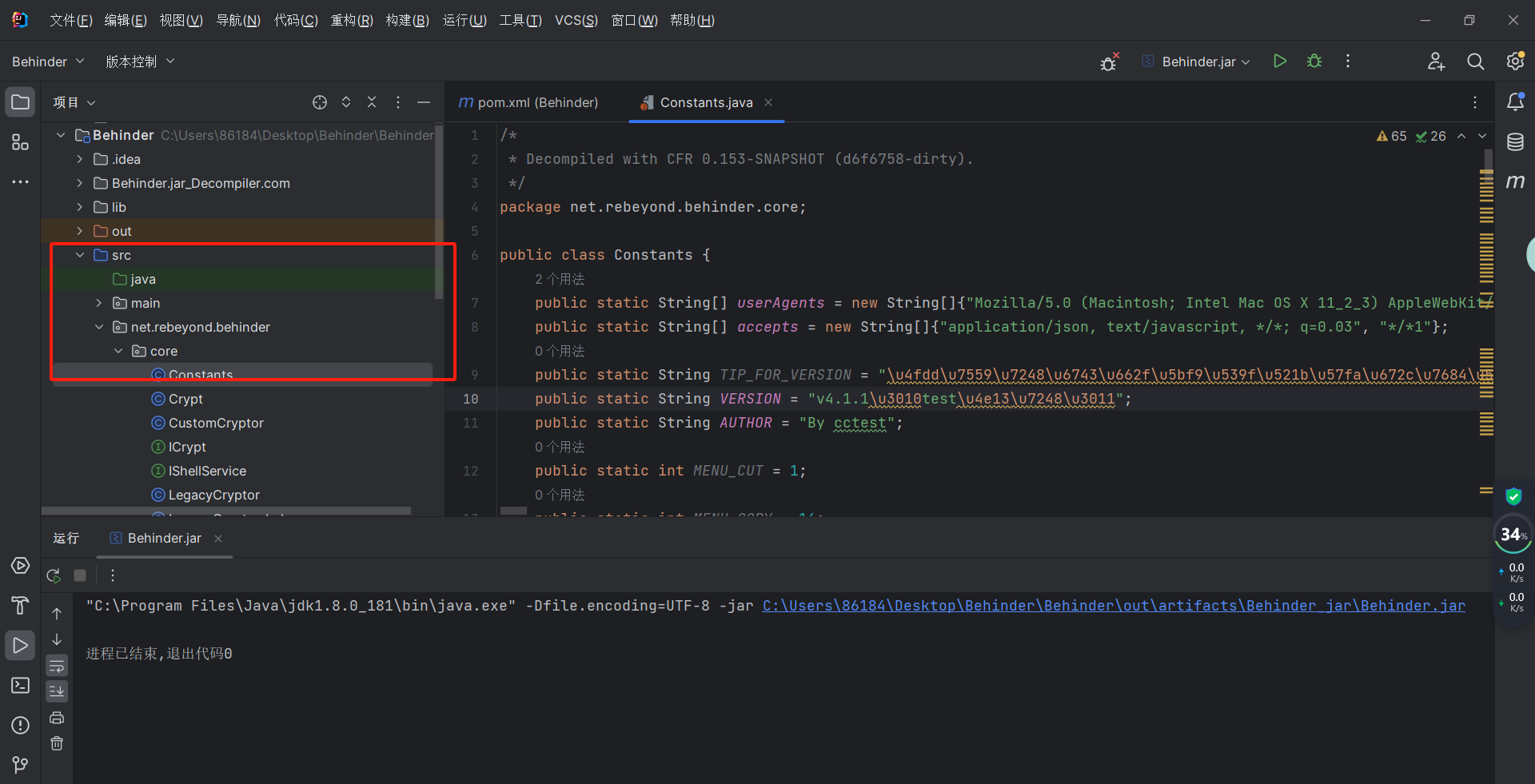Image resolution: width=1535 pixels, height=784 pixels.
Task: Expand the main package
Action: 99,303
